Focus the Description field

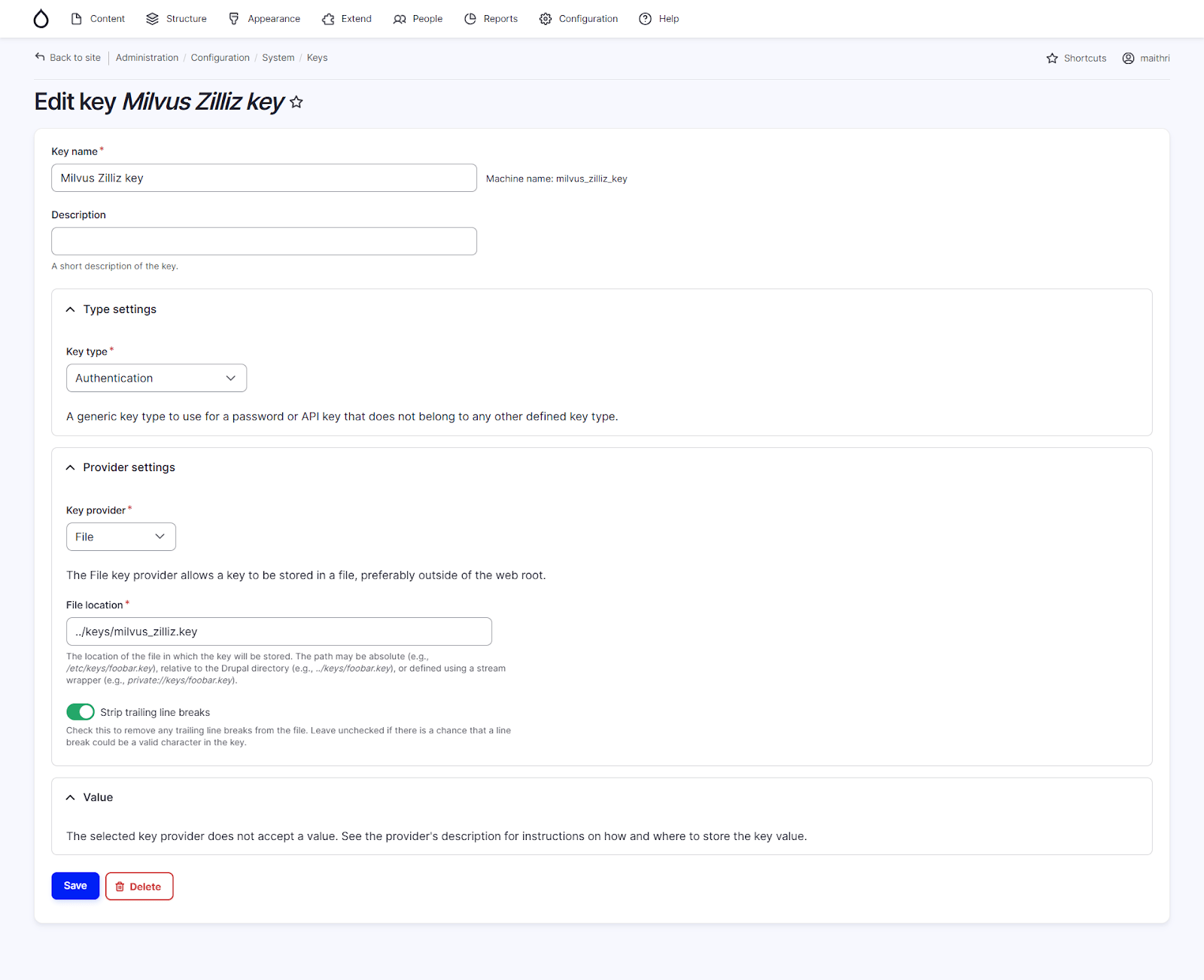264,241
